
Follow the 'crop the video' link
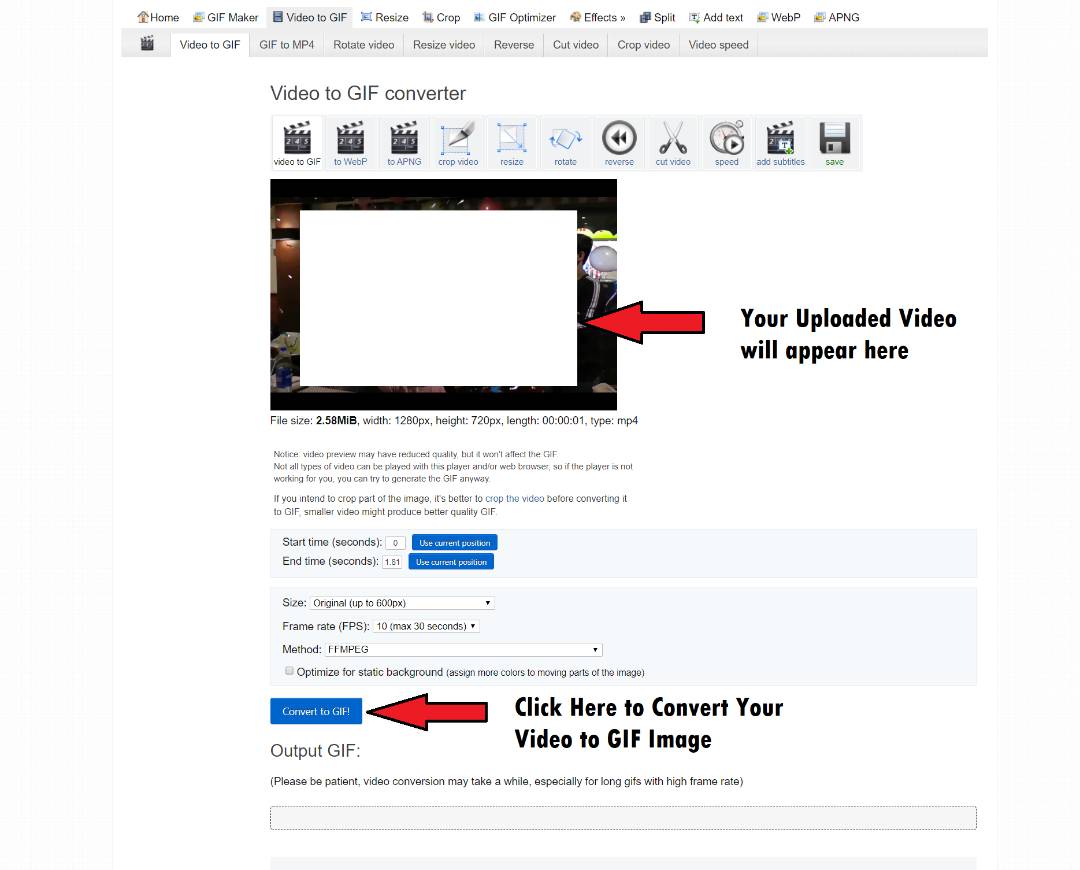(x=514, y=498)
